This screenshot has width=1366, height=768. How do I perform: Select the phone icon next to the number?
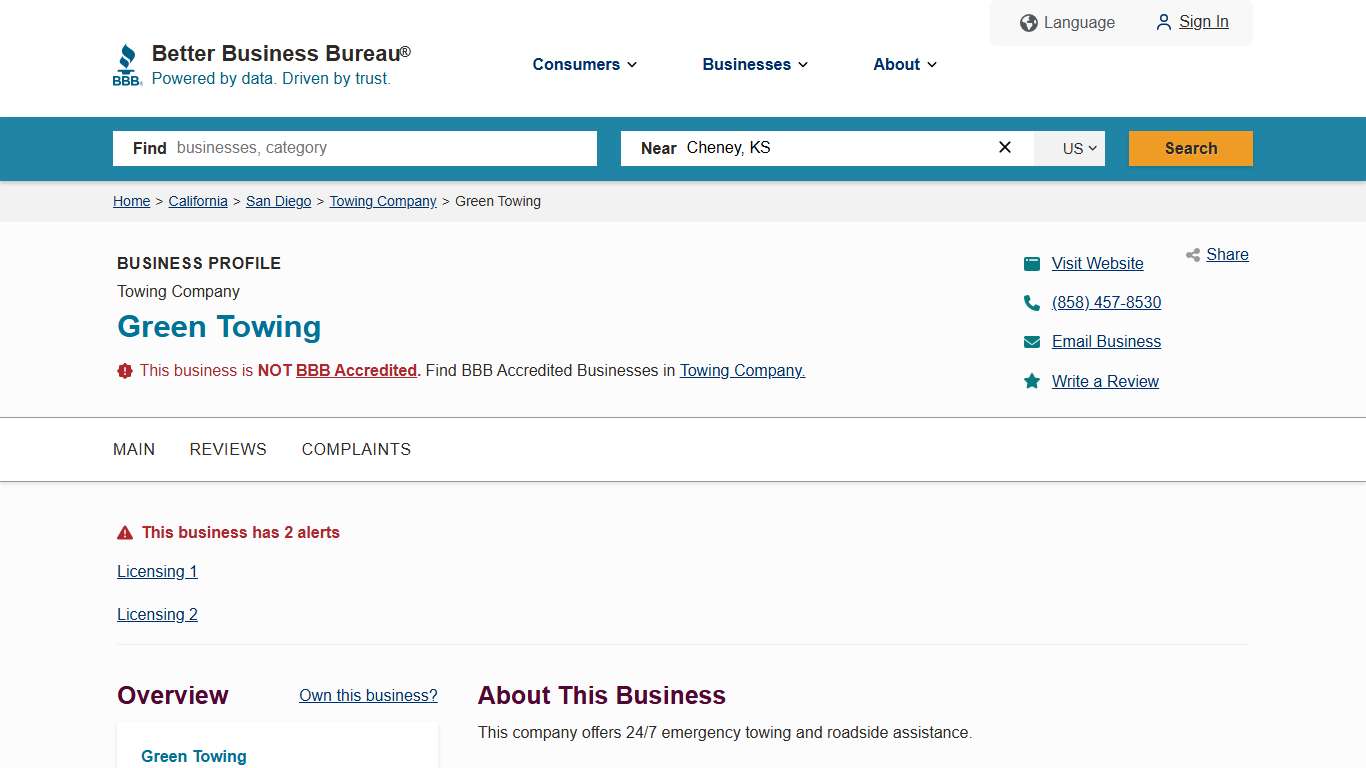pyautogui.click(x=1032, y=302)
